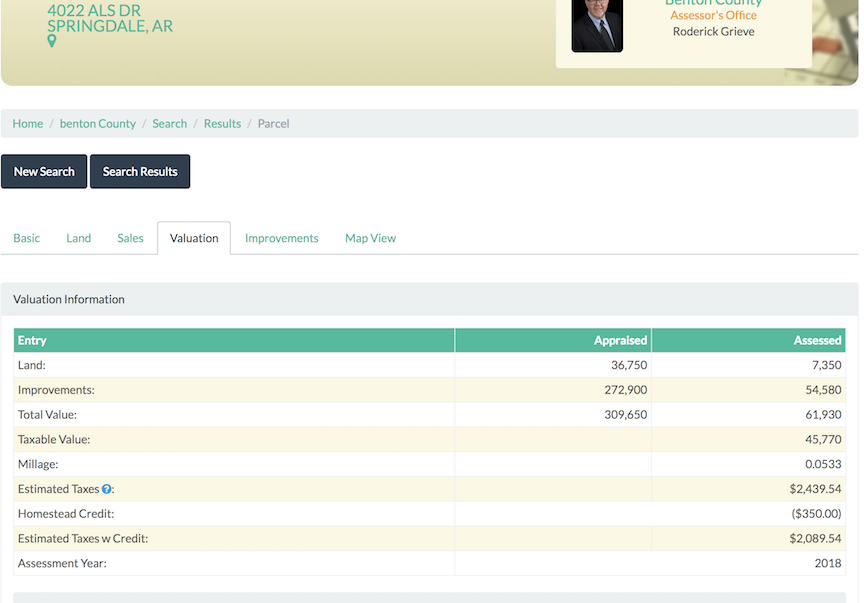864x603 pixels.
Task: Click the Total Value: row label
Action: coord(47,414)
